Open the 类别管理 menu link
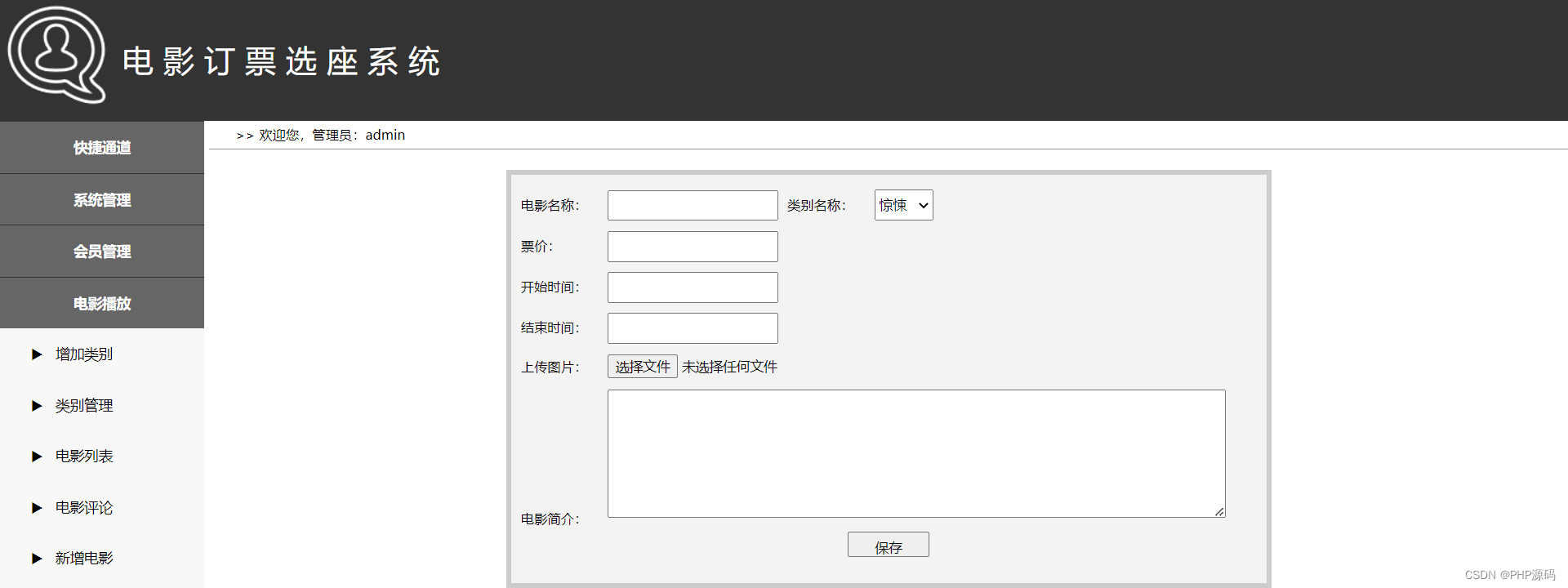This screenshot has height=588, width=1568. point(84,406)
